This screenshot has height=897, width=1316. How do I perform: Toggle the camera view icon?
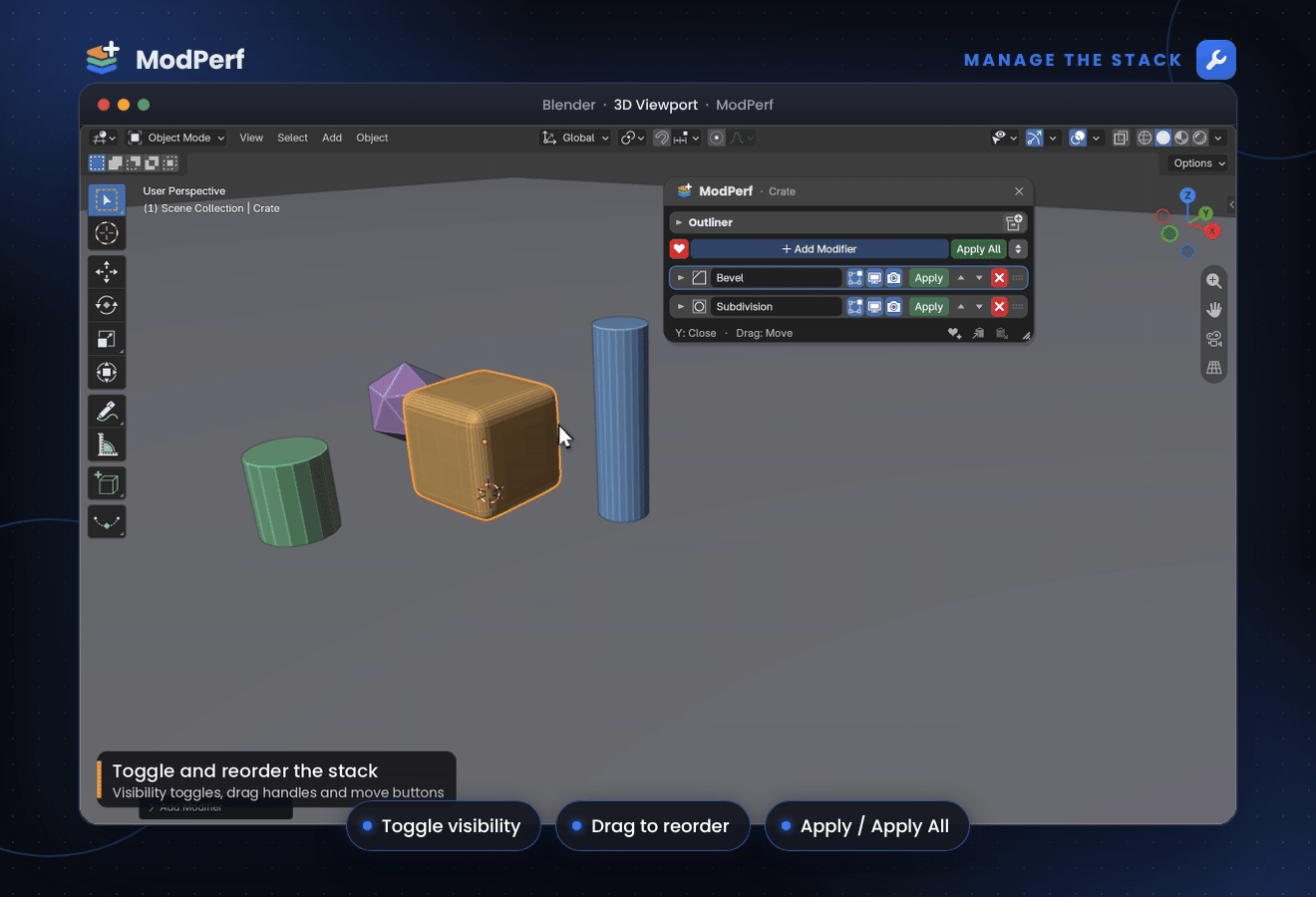(x=1213, y=339)
